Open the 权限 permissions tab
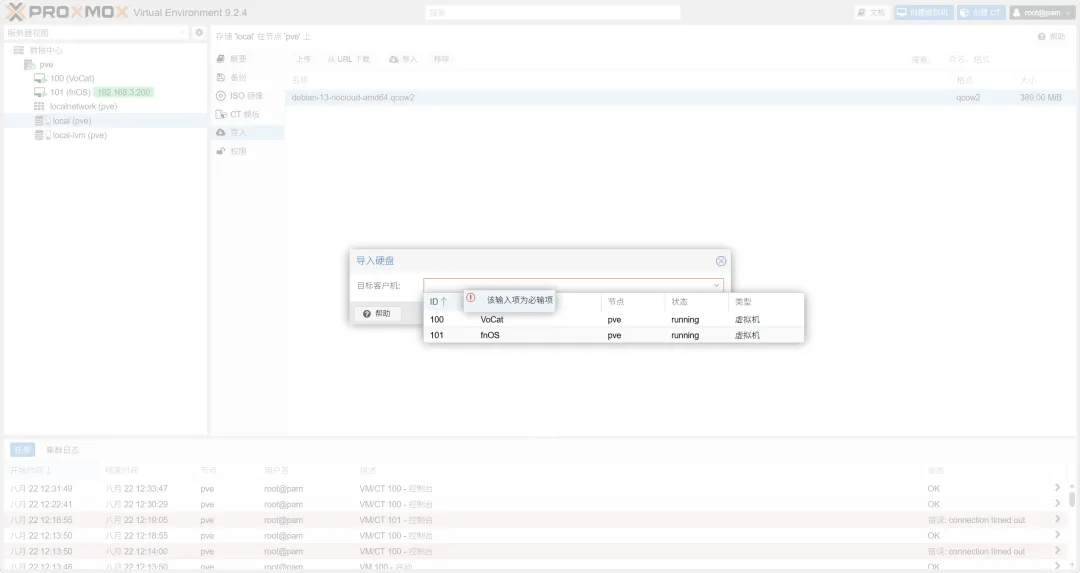 click(248, 152)
